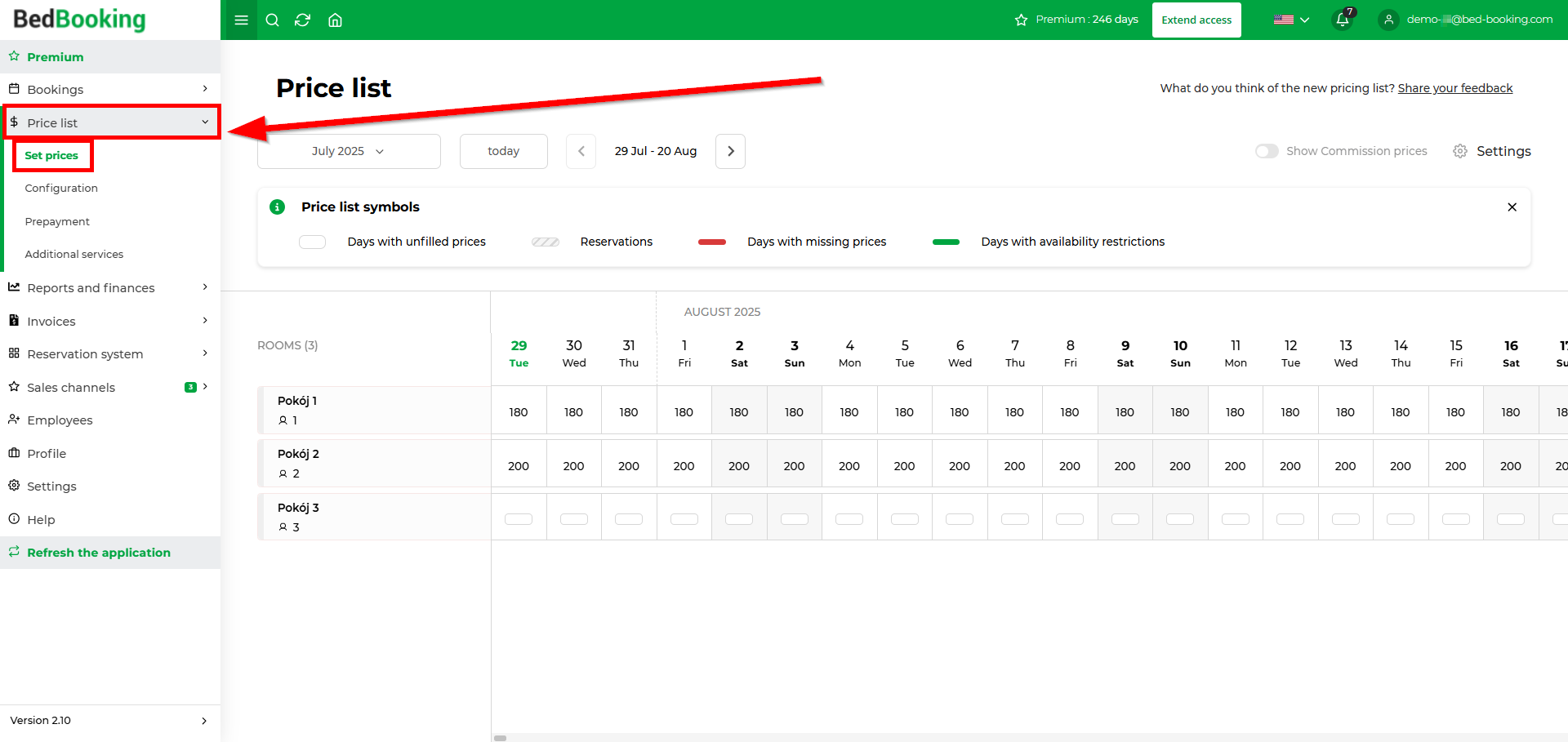This screenshot has height=742, width=1568.
Task: Expand the Reservation system chevron
Action: click(x=205, y=353)
